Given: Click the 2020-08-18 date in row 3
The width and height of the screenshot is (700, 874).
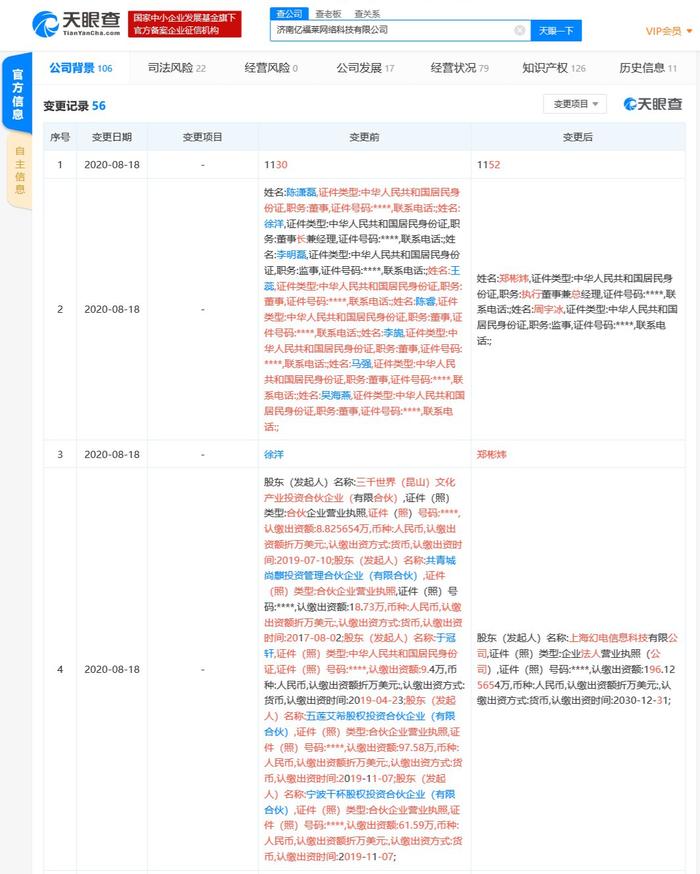Looking at the screenshot, I should point(112,454).
